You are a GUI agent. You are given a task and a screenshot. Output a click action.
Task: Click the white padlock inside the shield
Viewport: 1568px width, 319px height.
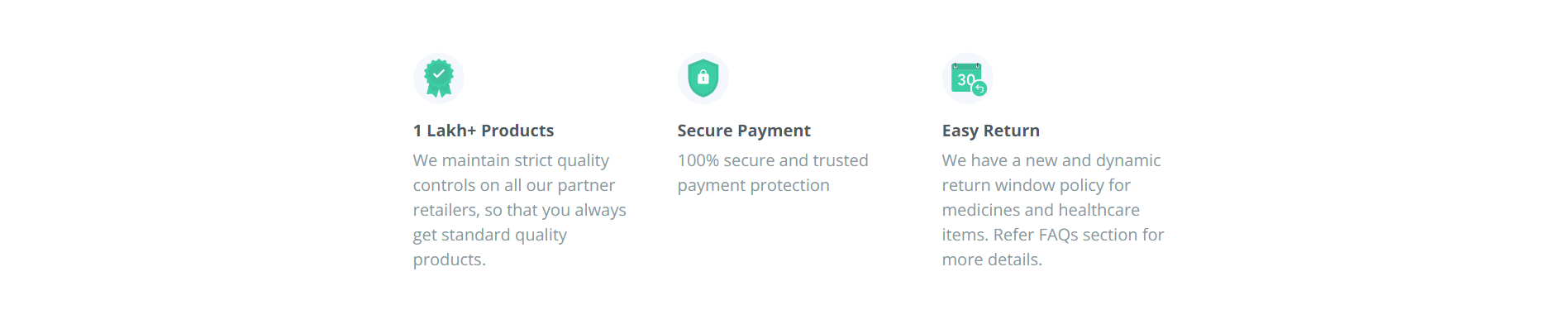click(x=703, y=77)
